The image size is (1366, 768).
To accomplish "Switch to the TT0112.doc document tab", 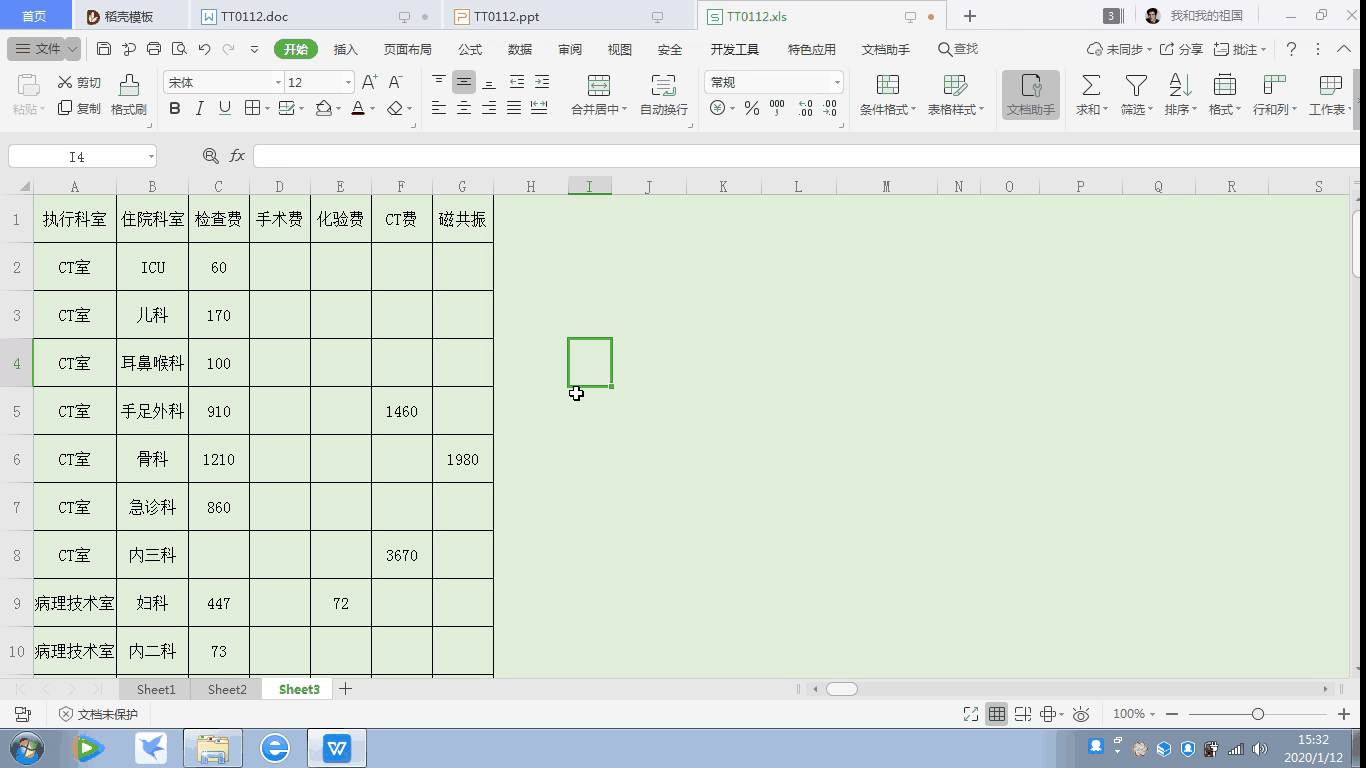I will click(x=316, y=16).
